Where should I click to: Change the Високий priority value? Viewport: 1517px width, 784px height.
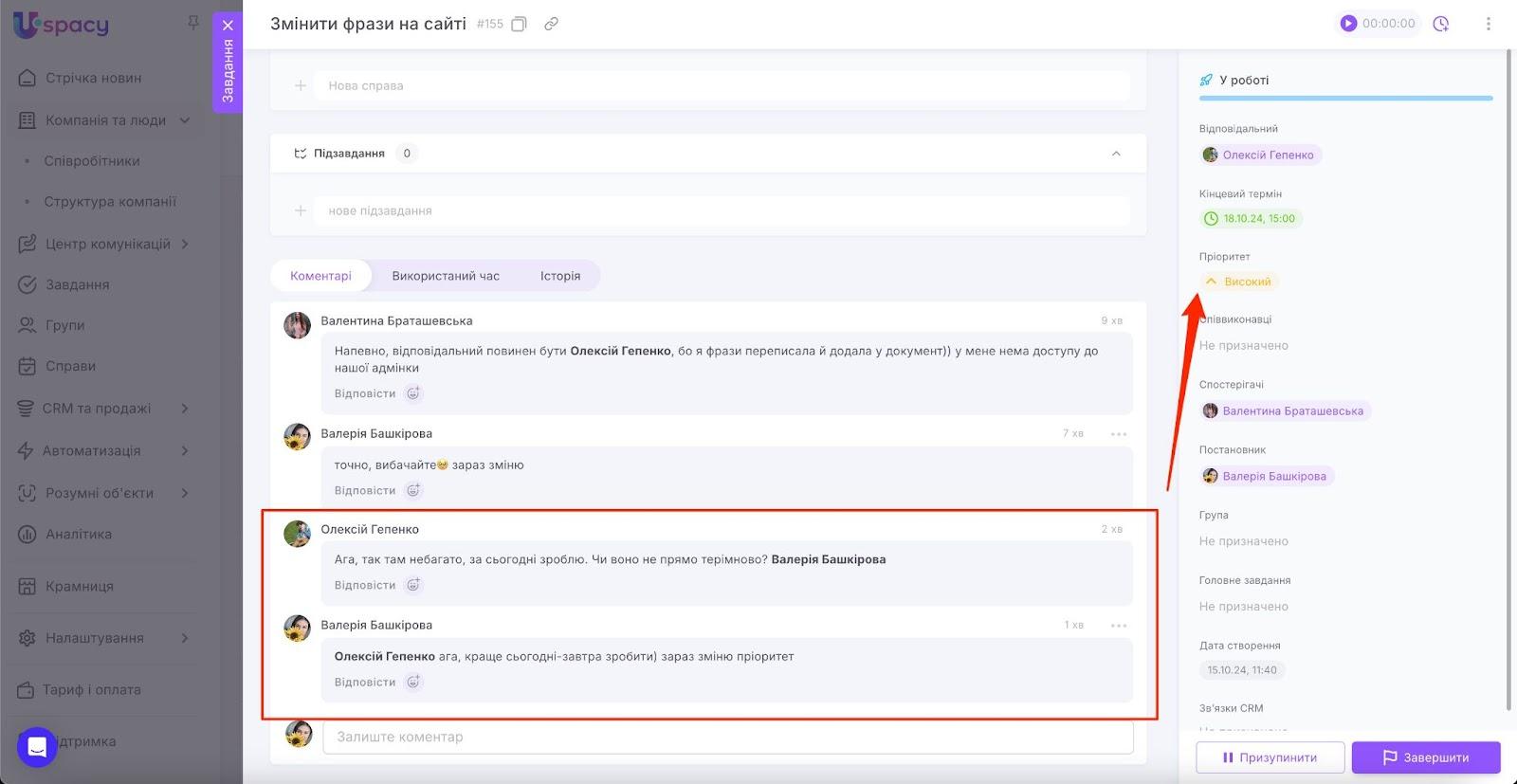[1238, 282]
